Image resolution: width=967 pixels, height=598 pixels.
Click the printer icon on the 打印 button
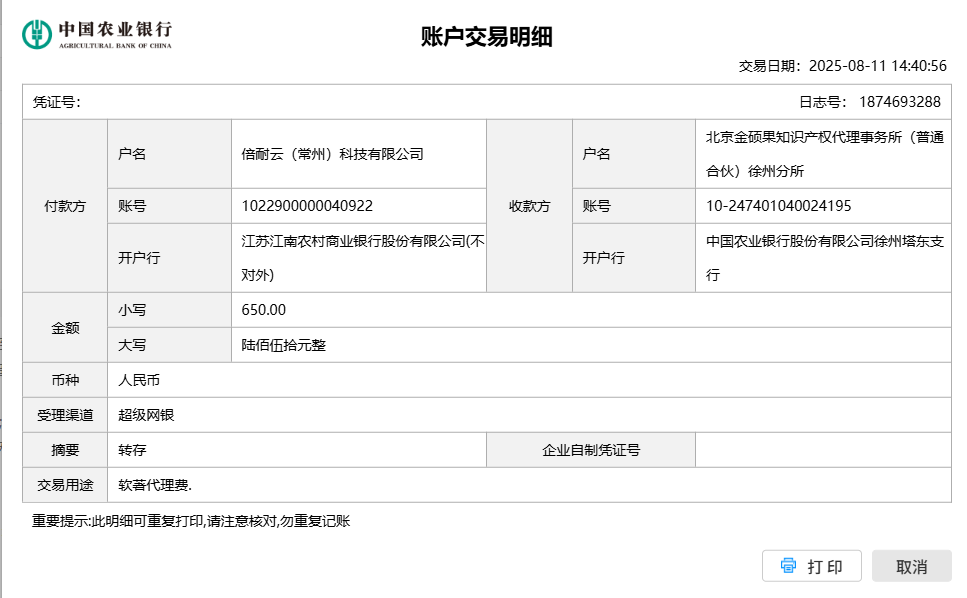[788, 566]
